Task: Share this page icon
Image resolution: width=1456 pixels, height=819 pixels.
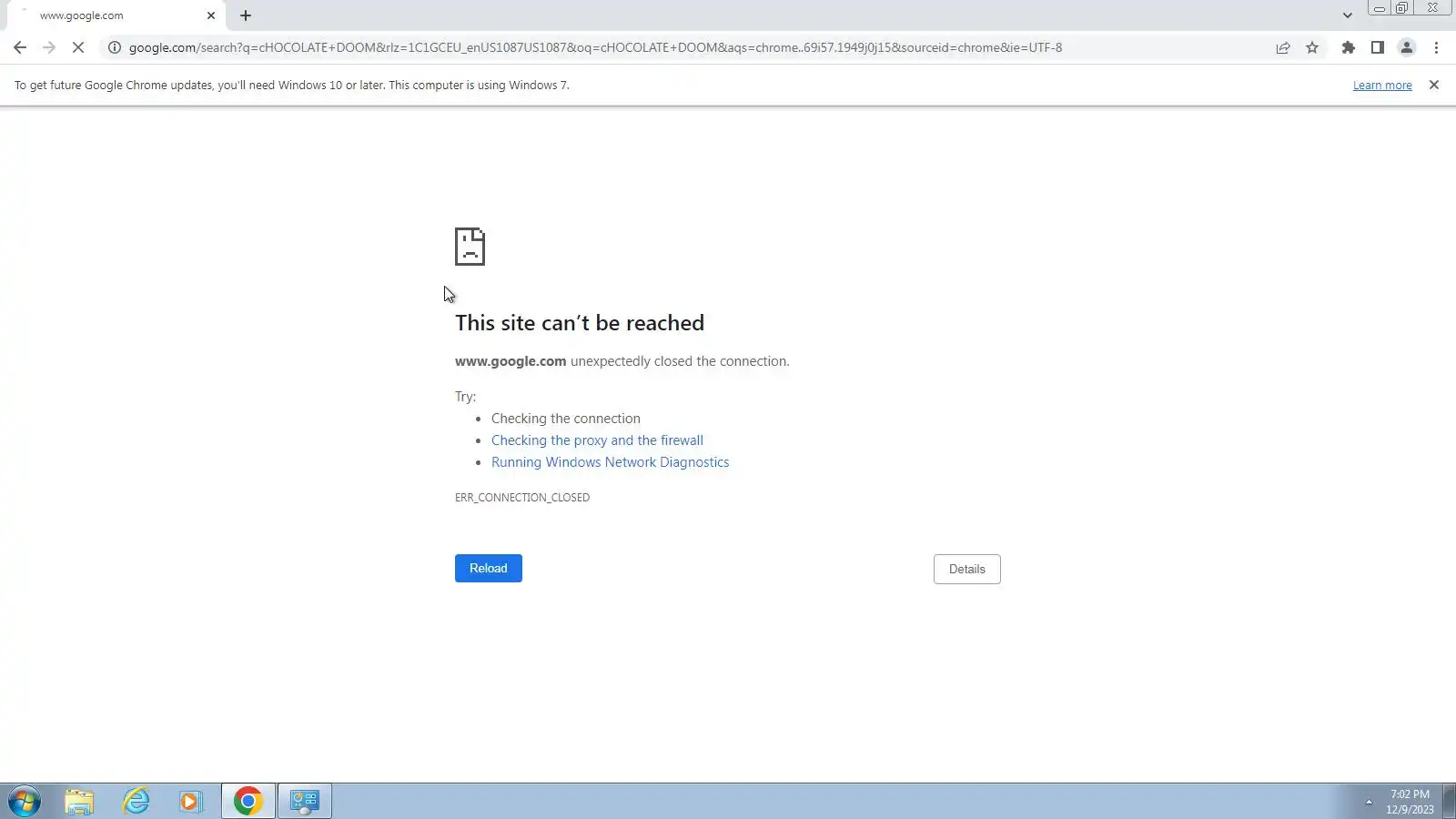Action: click(x=1283, y=47)
